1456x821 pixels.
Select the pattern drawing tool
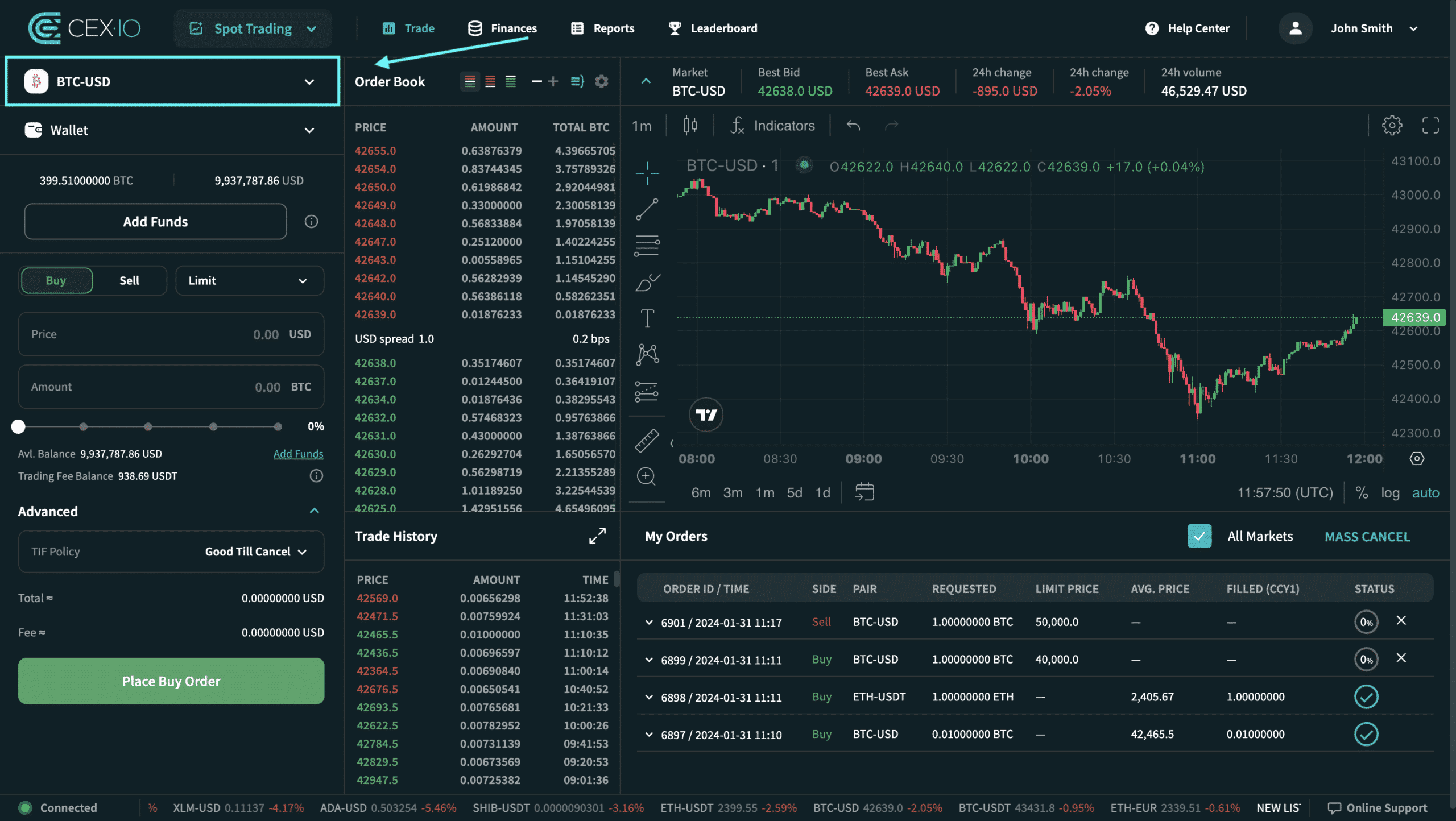[x=647, y=355]
